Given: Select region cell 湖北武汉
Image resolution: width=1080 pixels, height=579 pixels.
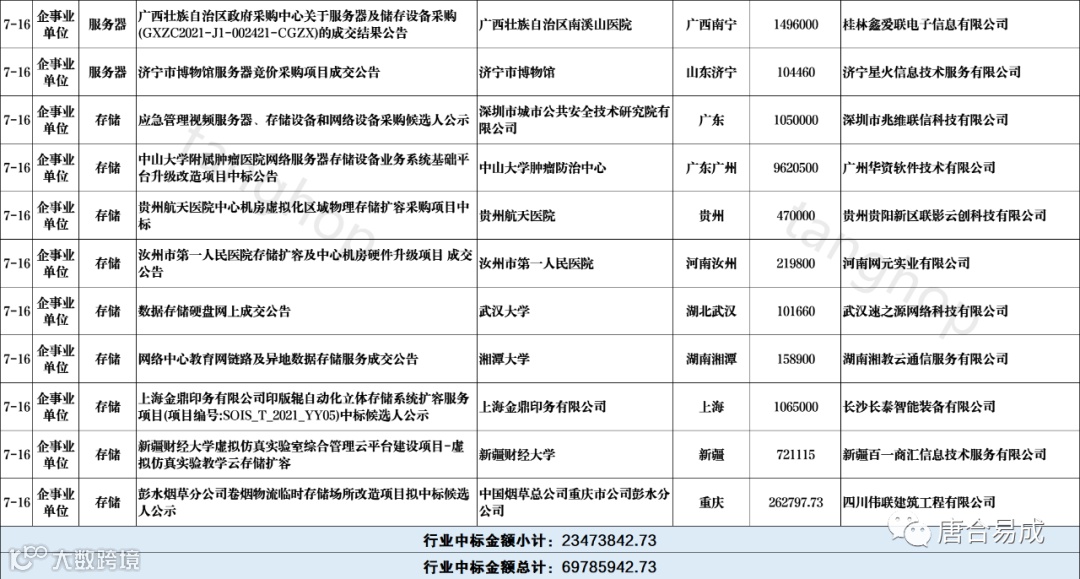Looking at the screenshot, I should pos(711,311).
